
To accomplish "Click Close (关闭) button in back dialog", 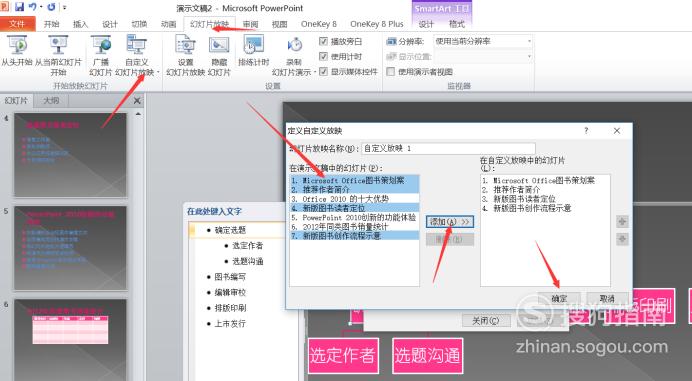I will click(485, 321).
